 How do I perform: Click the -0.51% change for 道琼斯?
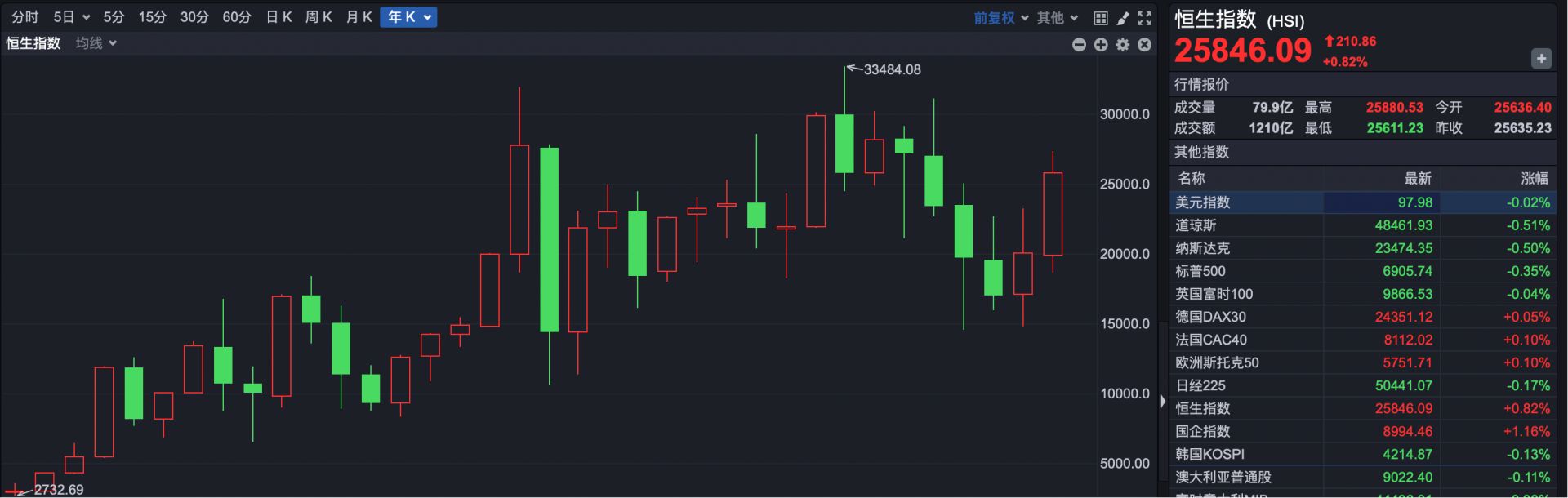point(1528,225)
